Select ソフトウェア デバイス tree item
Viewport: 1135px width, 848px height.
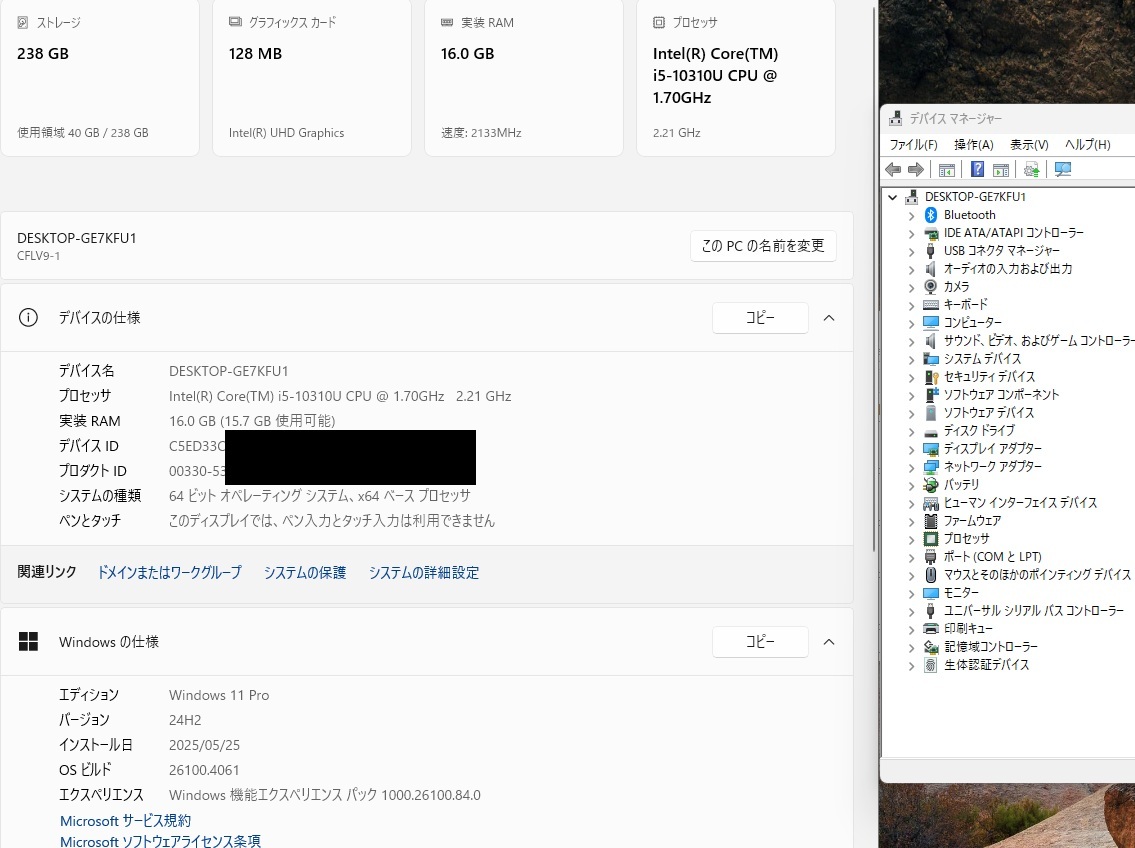click(x=989, y=412)
